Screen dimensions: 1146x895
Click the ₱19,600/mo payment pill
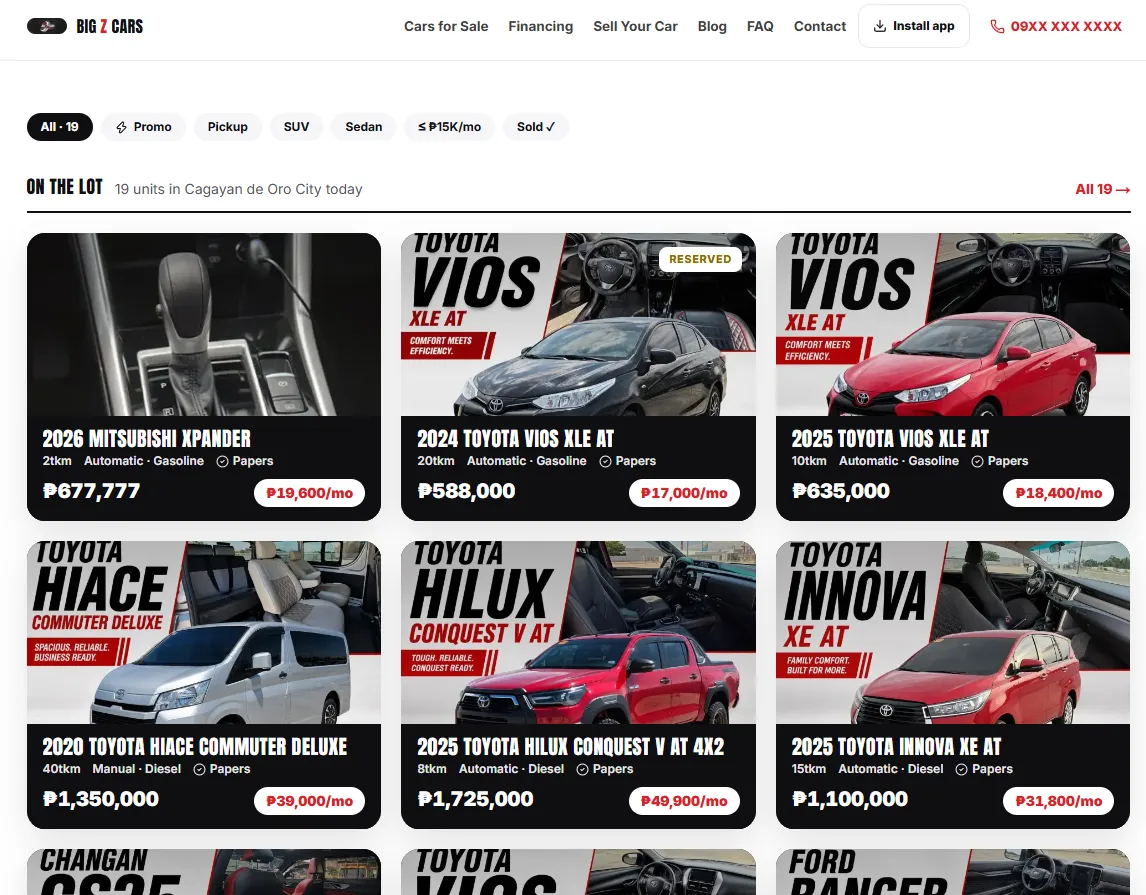coord(309,493)
